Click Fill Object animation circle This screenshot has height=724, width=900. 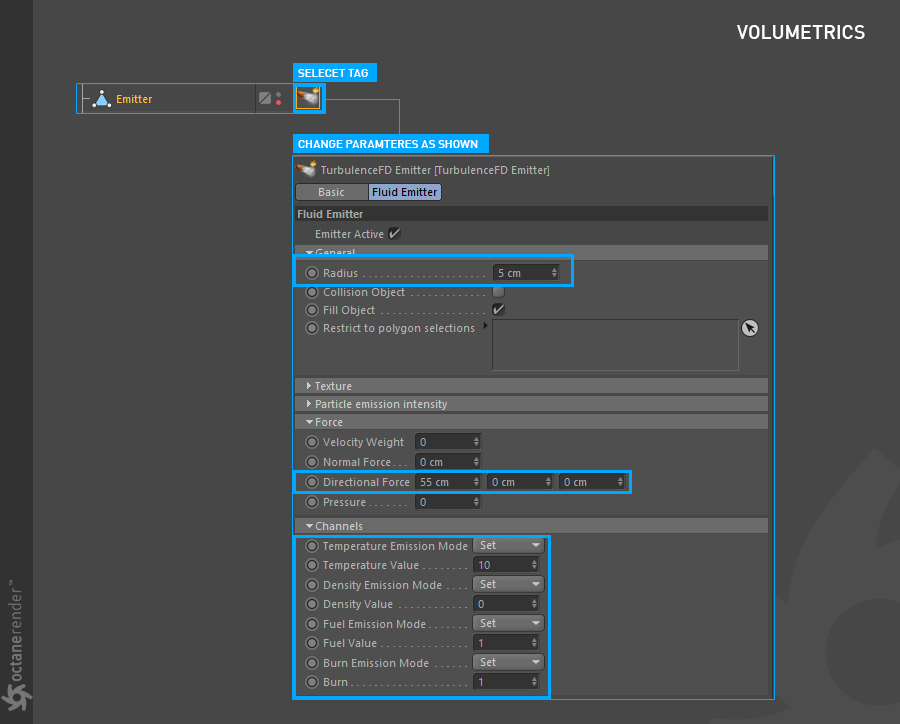(x=312, y=310)
